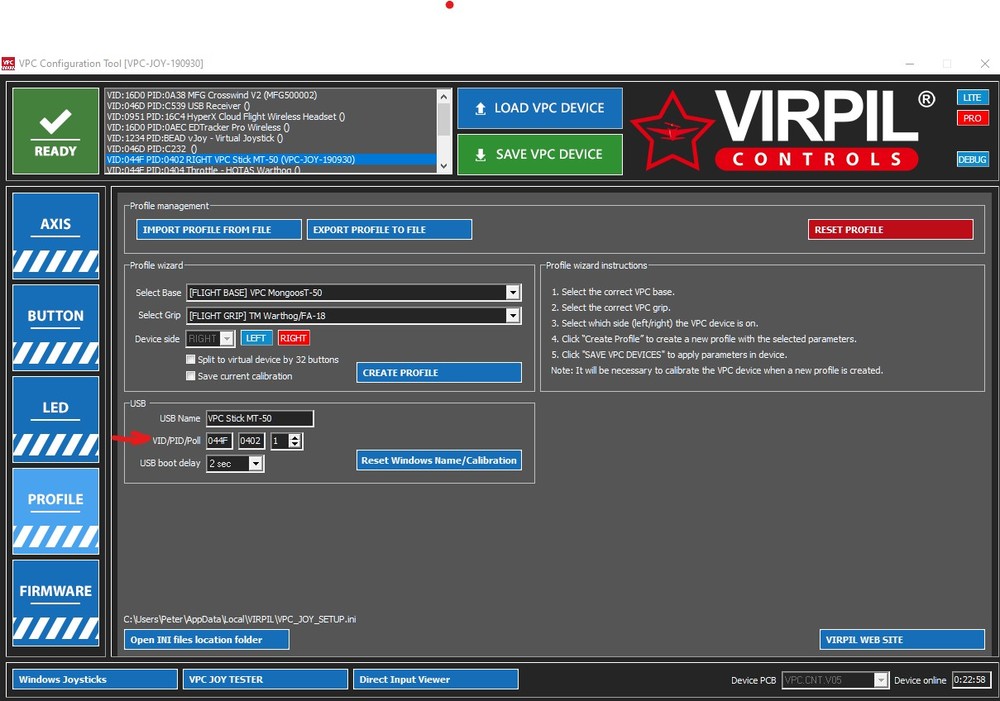The width and height of the screenshot is (1000, 701).
Task: Click LOAD VPC DEVICE button
Action: point(540,108)
